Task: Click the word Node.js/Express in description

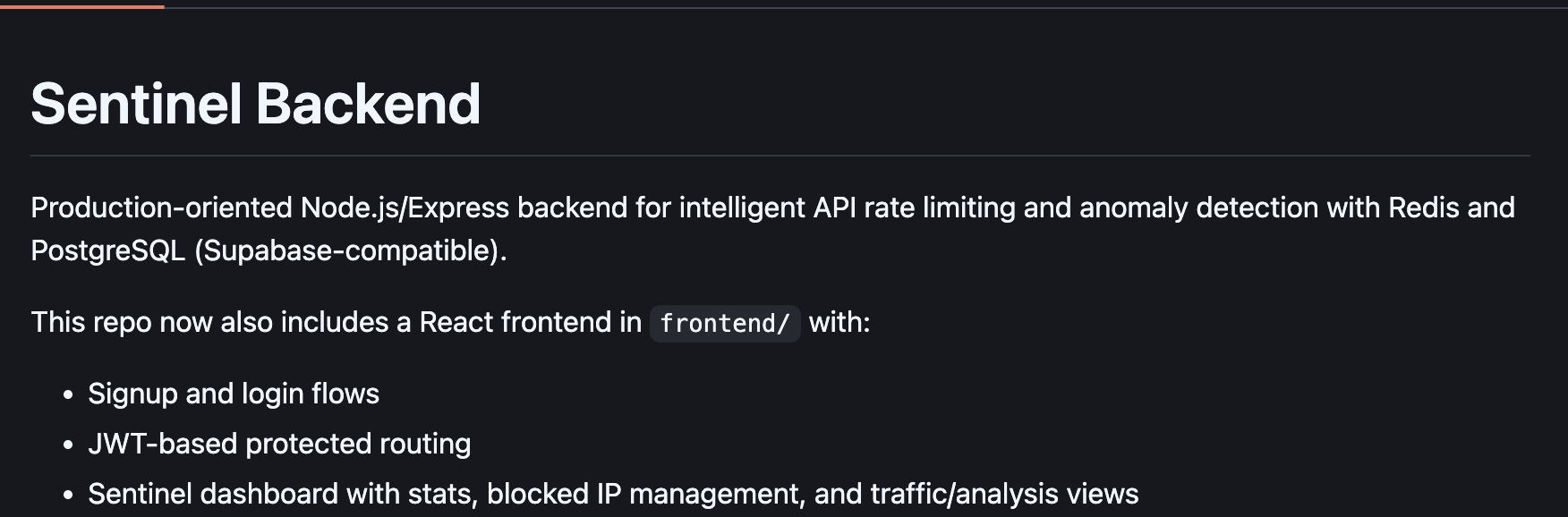Action: pos(405,208)
